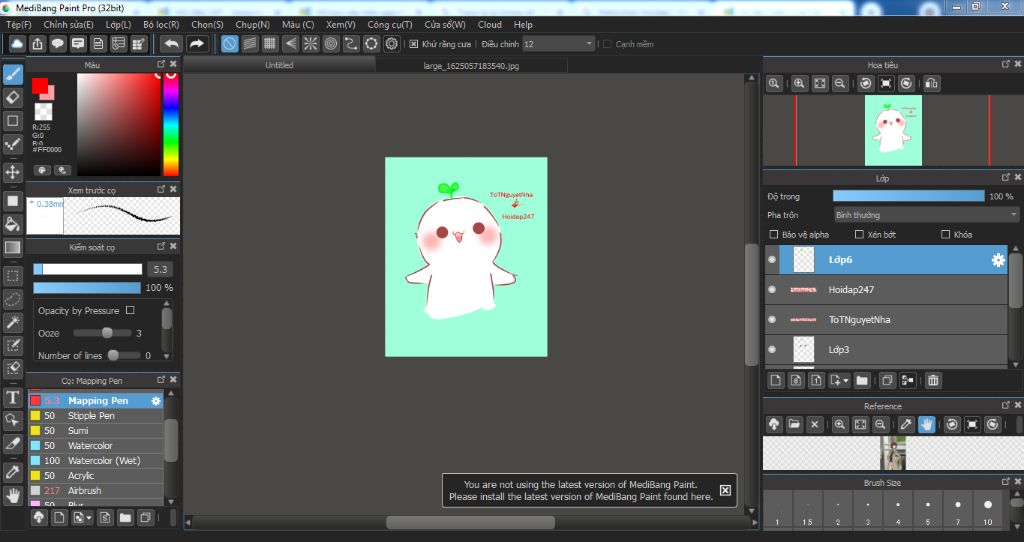Click the brush size value field 5.3
The image size is (1024, 542).
pyautogui.click(x=160, y=269)
